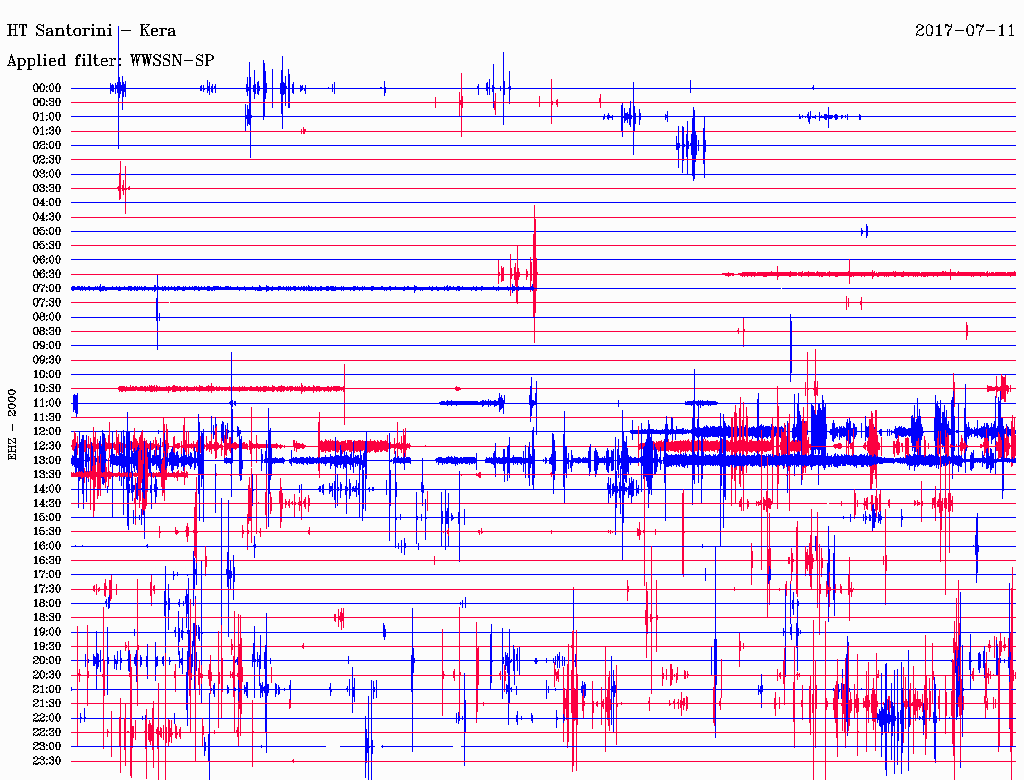
Task: Select the 23:00 time row label
Action: 47,747
